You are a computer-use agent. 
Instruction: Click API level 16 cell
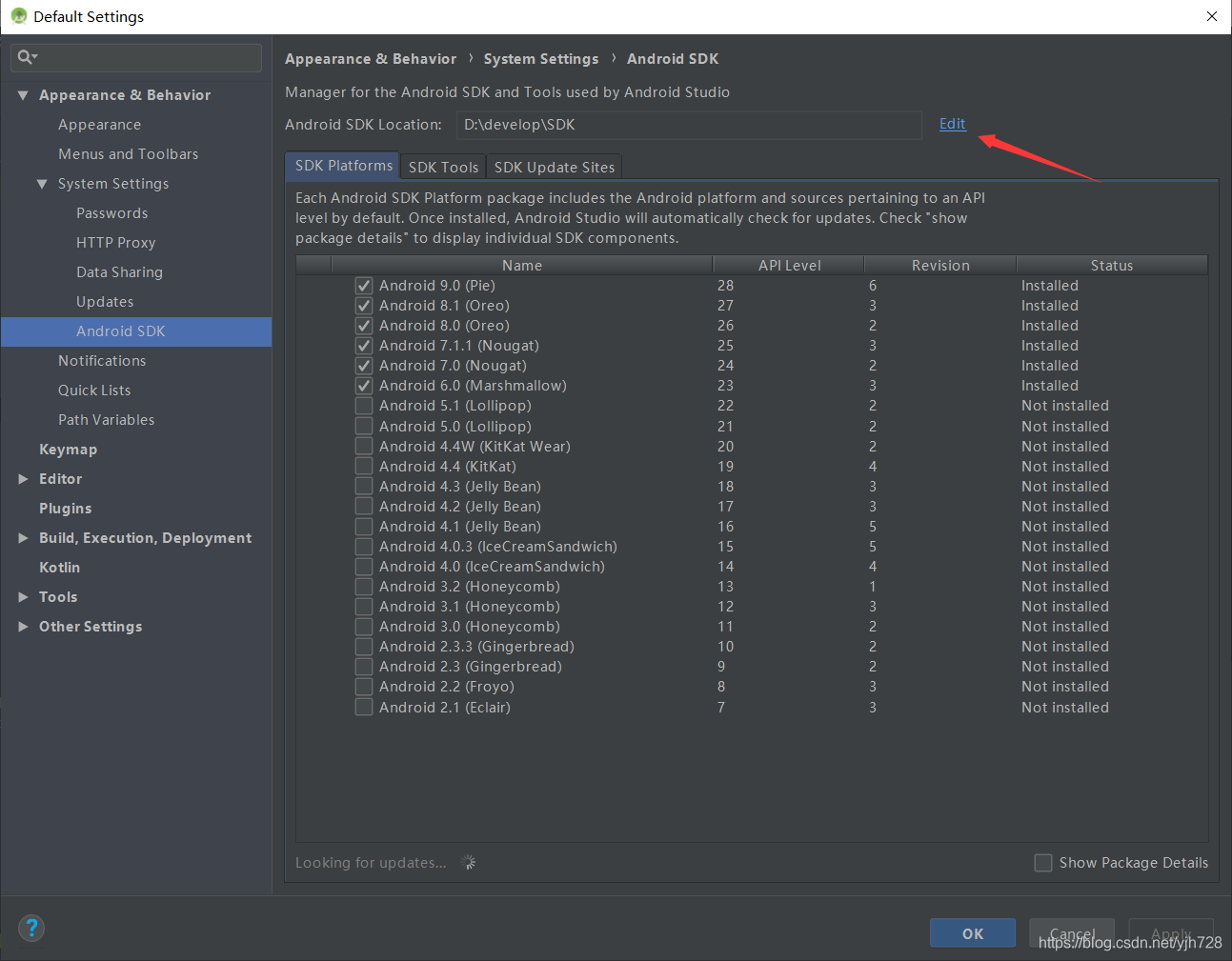click(726, 527)
